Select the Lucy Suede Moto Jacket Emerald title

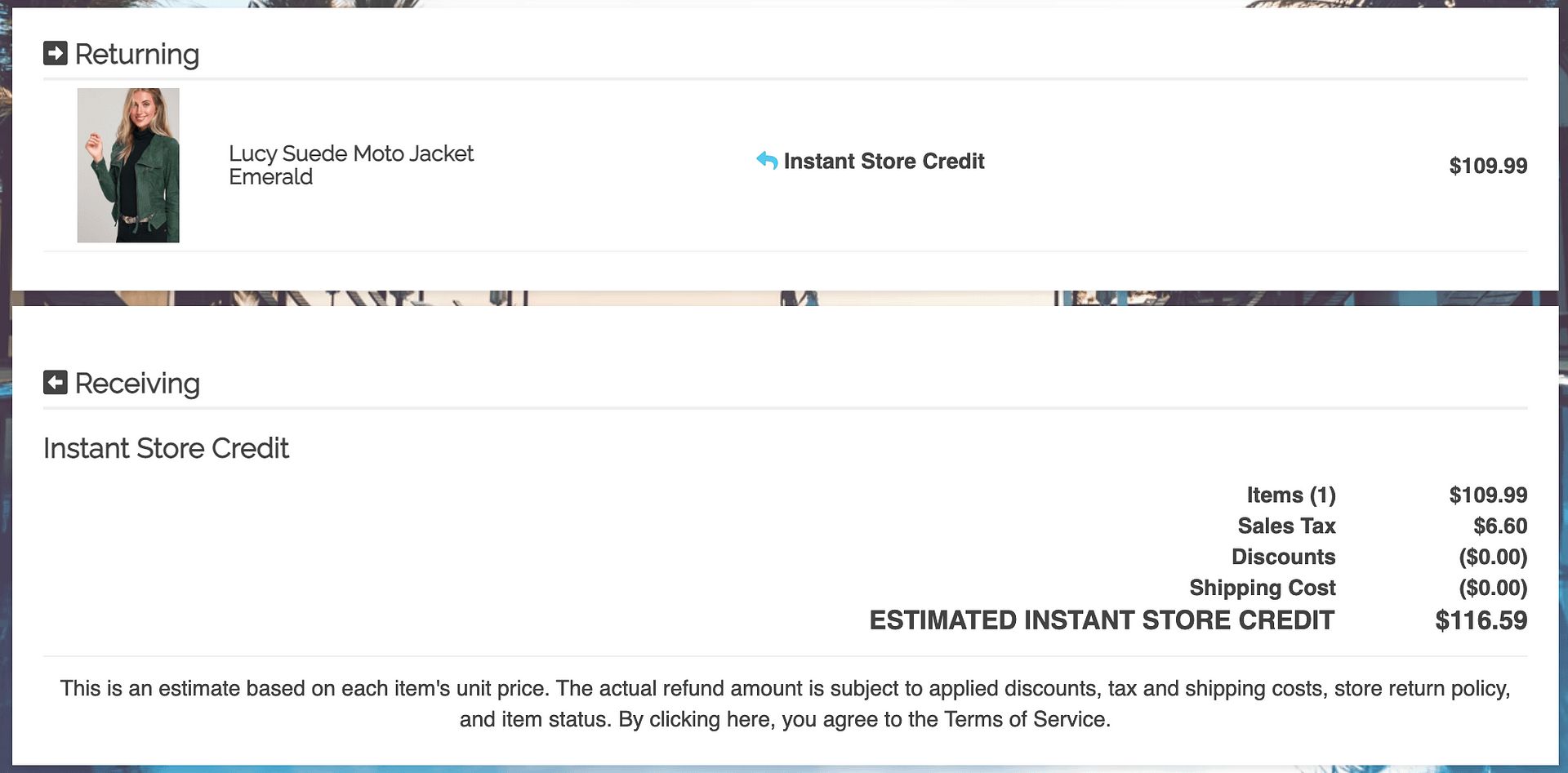click(351, 165)
